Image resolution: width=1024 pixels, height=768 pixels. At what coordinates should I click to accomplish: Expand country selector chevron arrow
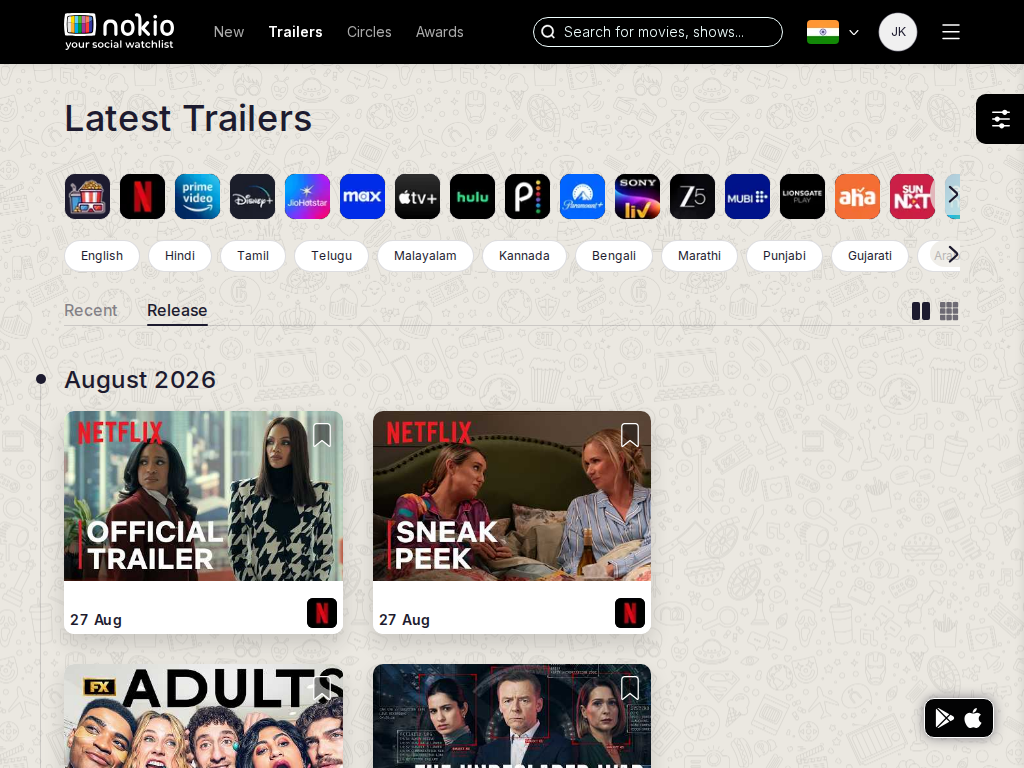pyautogui.click(x=854, y=32)
